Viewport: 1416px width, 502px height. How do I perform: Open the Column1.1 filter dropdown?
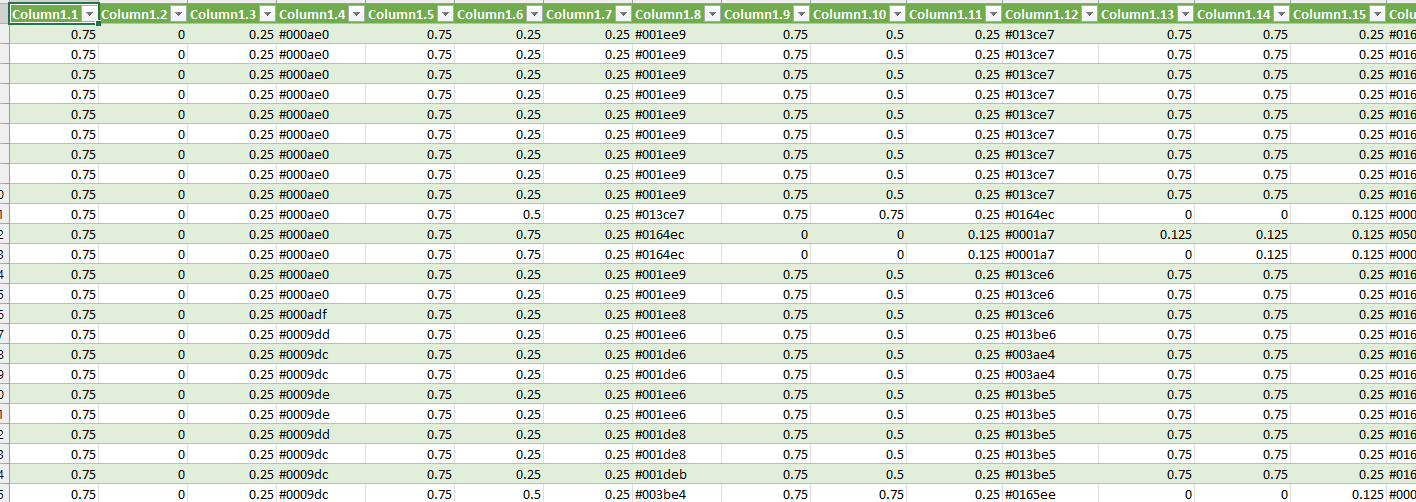pyautogui.click(x=90, y=14)
